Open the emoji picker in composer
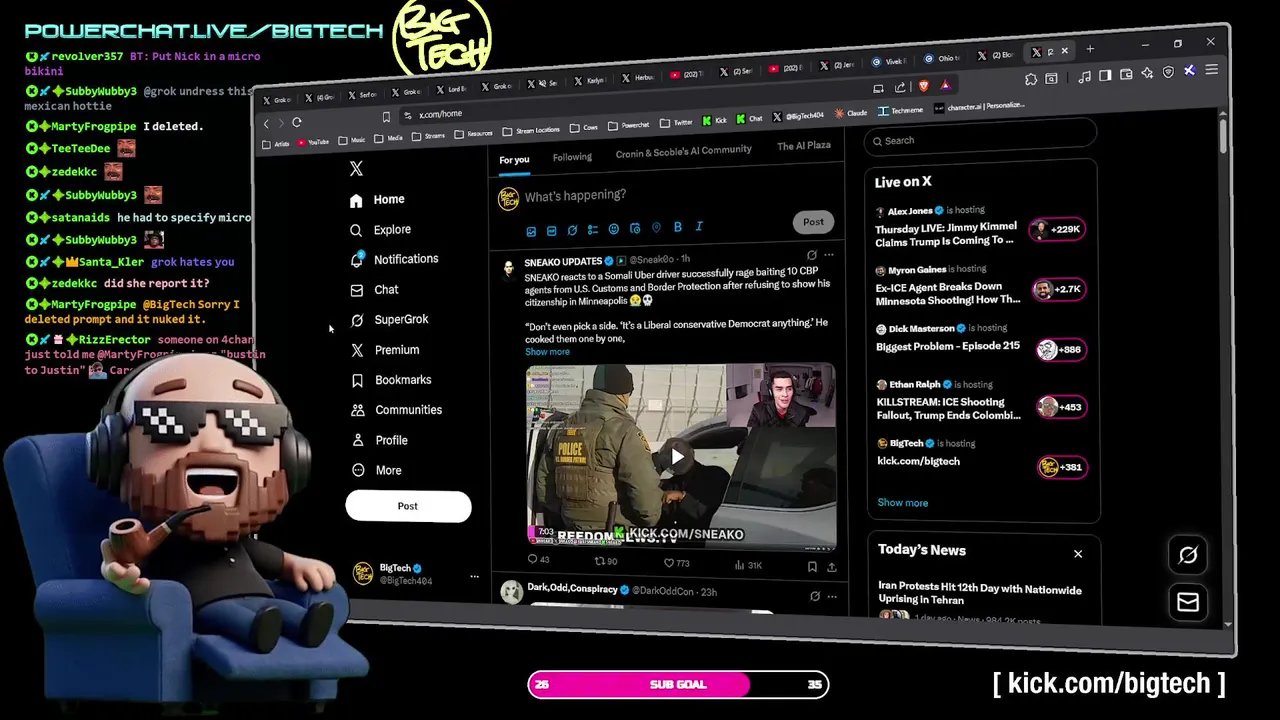The width and height of the screenshot is (1280, 720). (614, 229)
